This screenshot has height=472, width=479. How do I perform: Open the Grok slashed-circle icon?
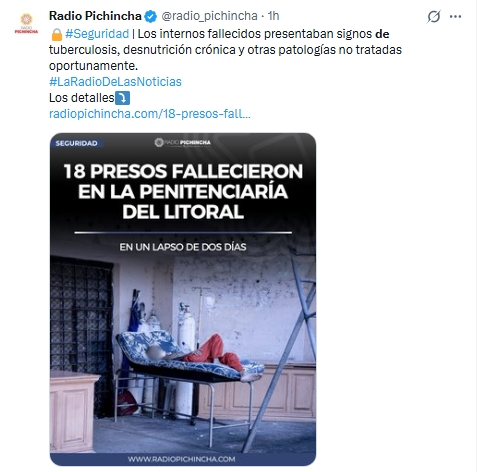433,16
